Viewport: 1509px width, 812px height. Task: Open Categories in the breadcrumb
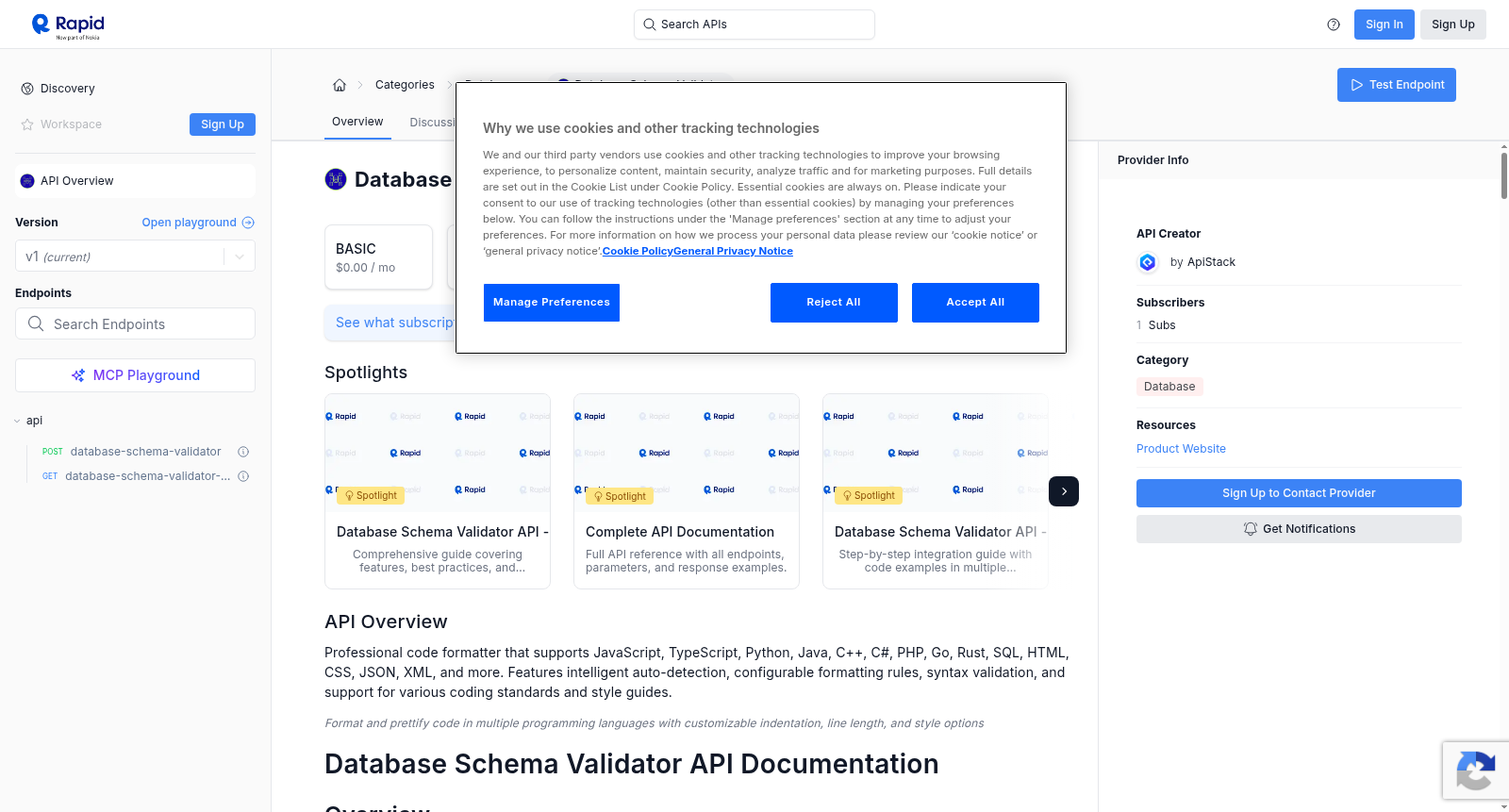click(405, 85)
